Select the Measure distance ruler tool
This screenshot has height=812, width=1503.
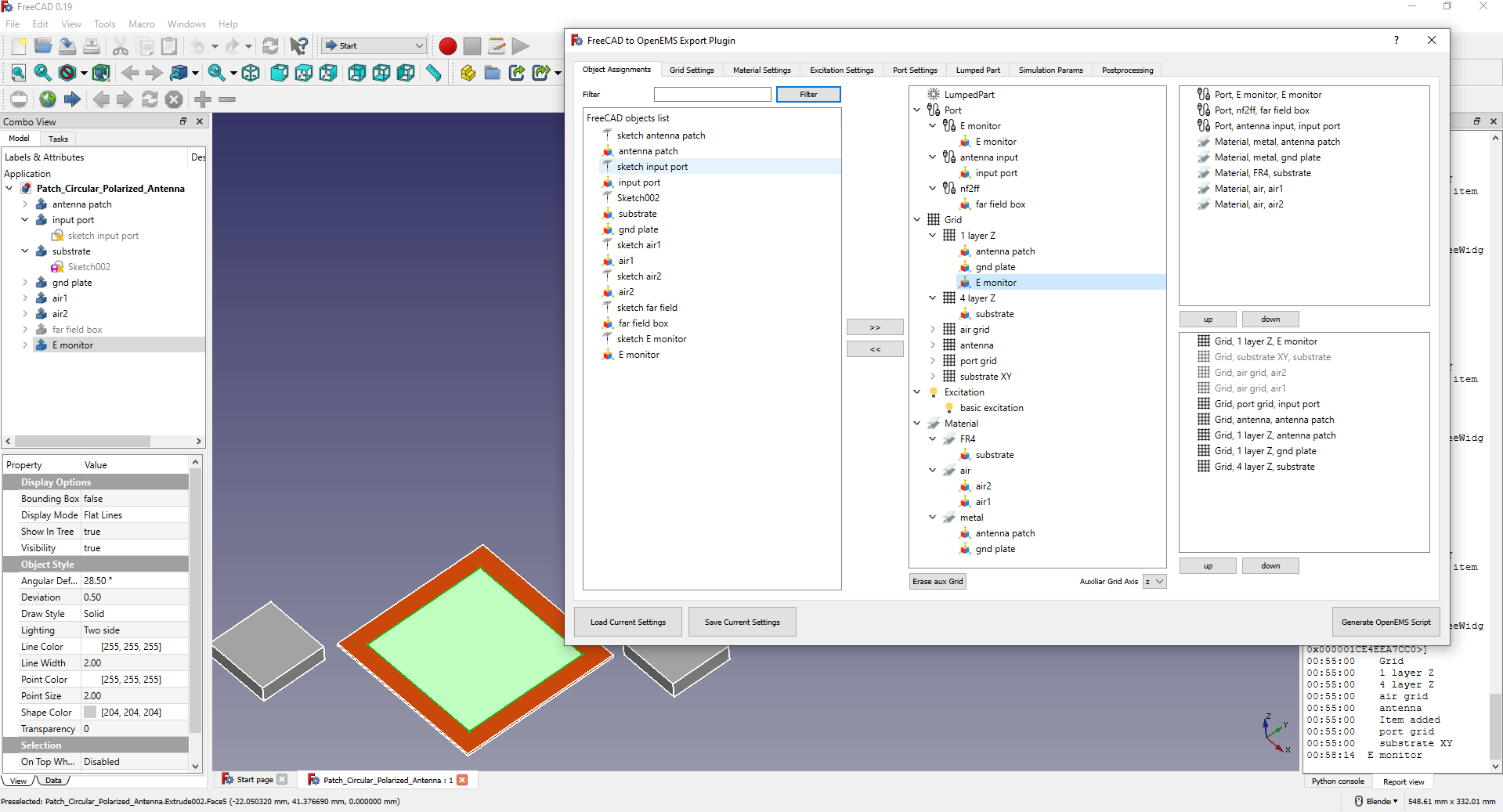coord(434,74)
